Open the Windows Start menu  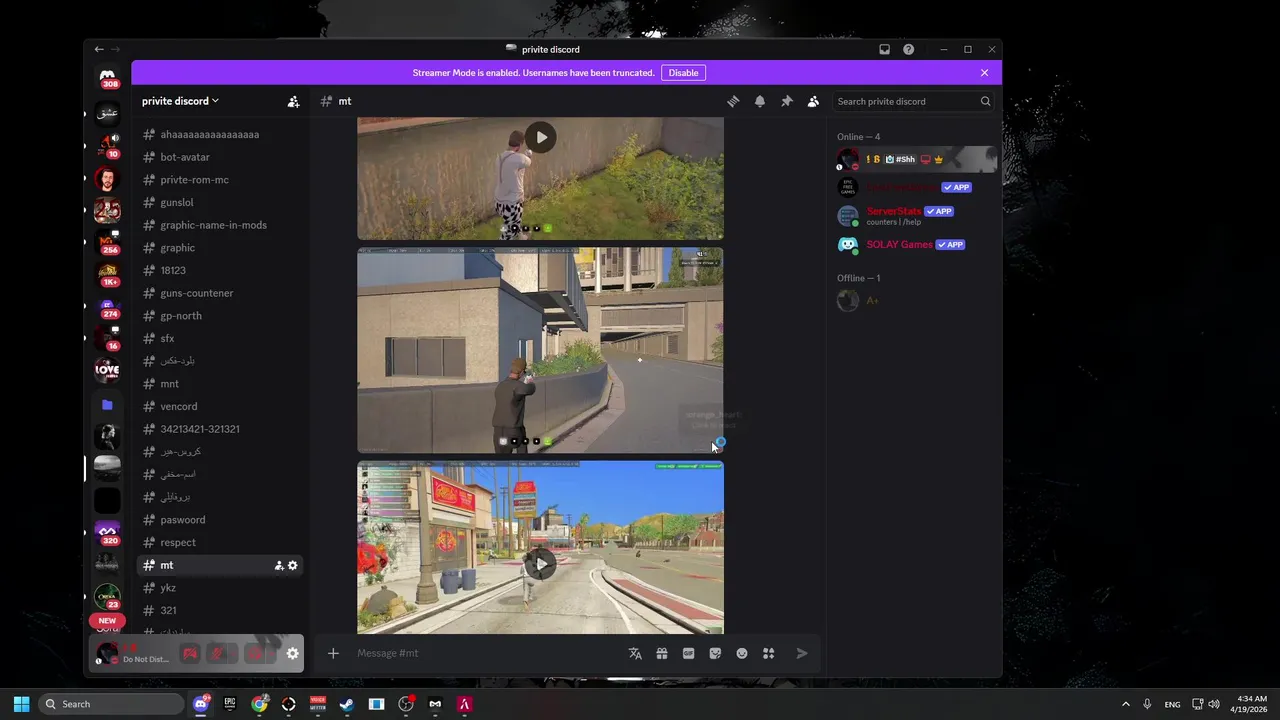point(21,704)
